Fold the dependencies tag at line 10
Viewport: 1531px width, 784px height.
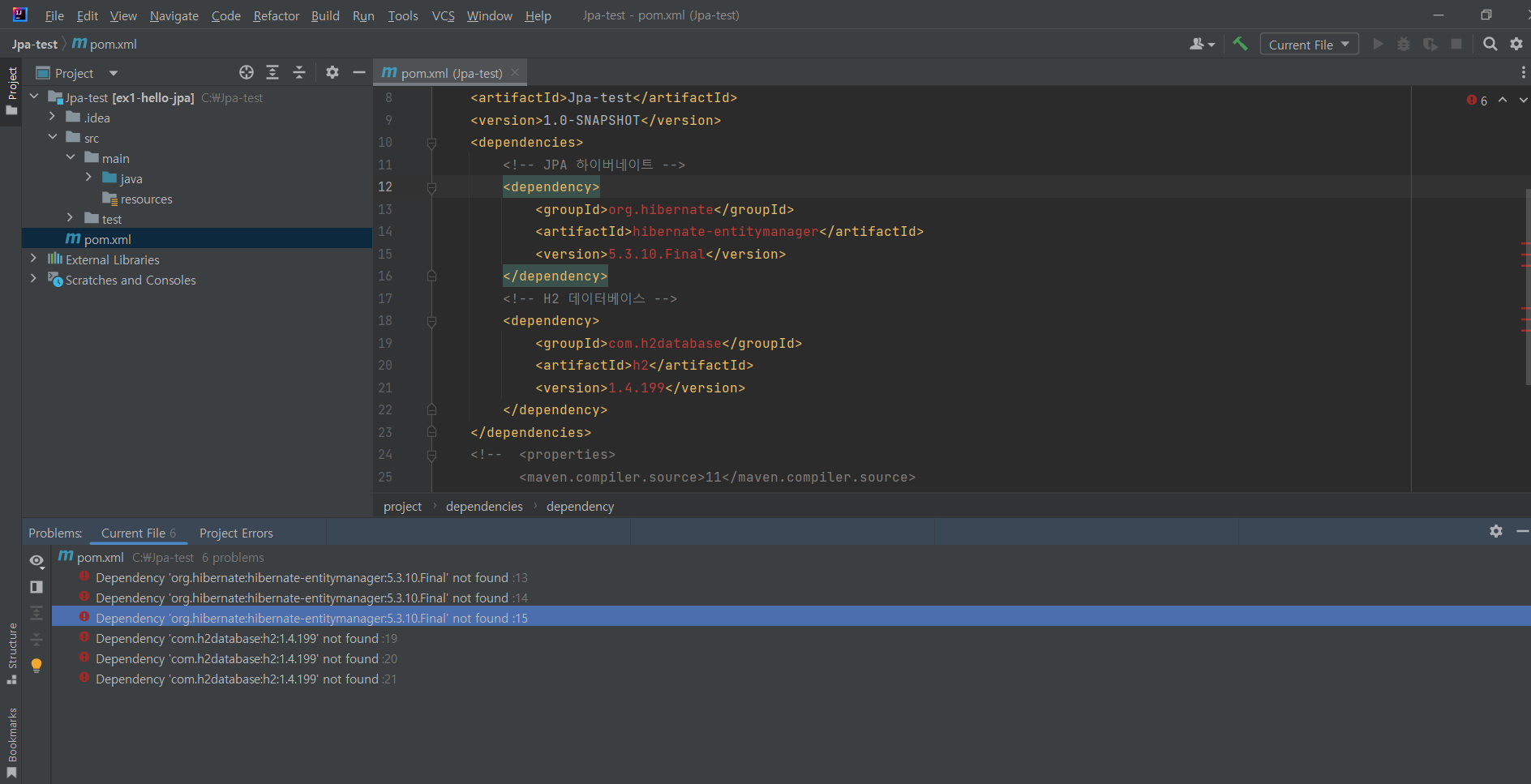point(431,143)
